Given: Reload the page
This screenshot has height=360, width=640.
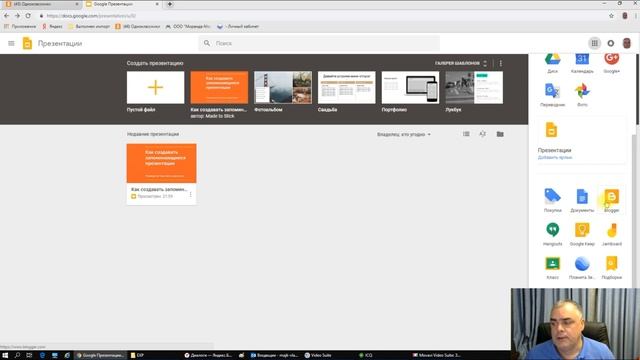Looking at the screenshot, I should (x=28, y=16).
